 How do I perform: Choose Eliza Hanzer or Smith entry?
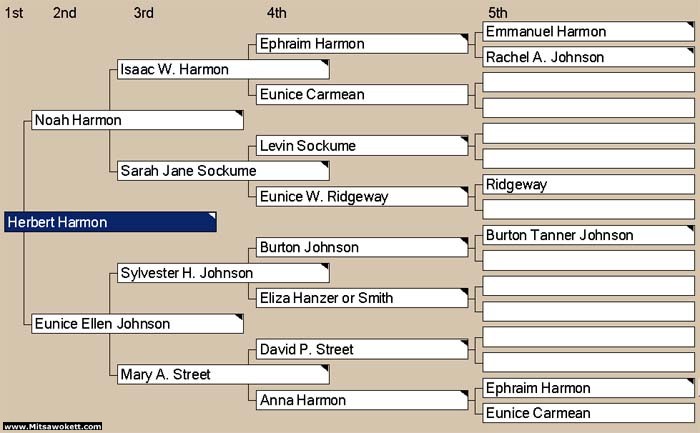362,298
